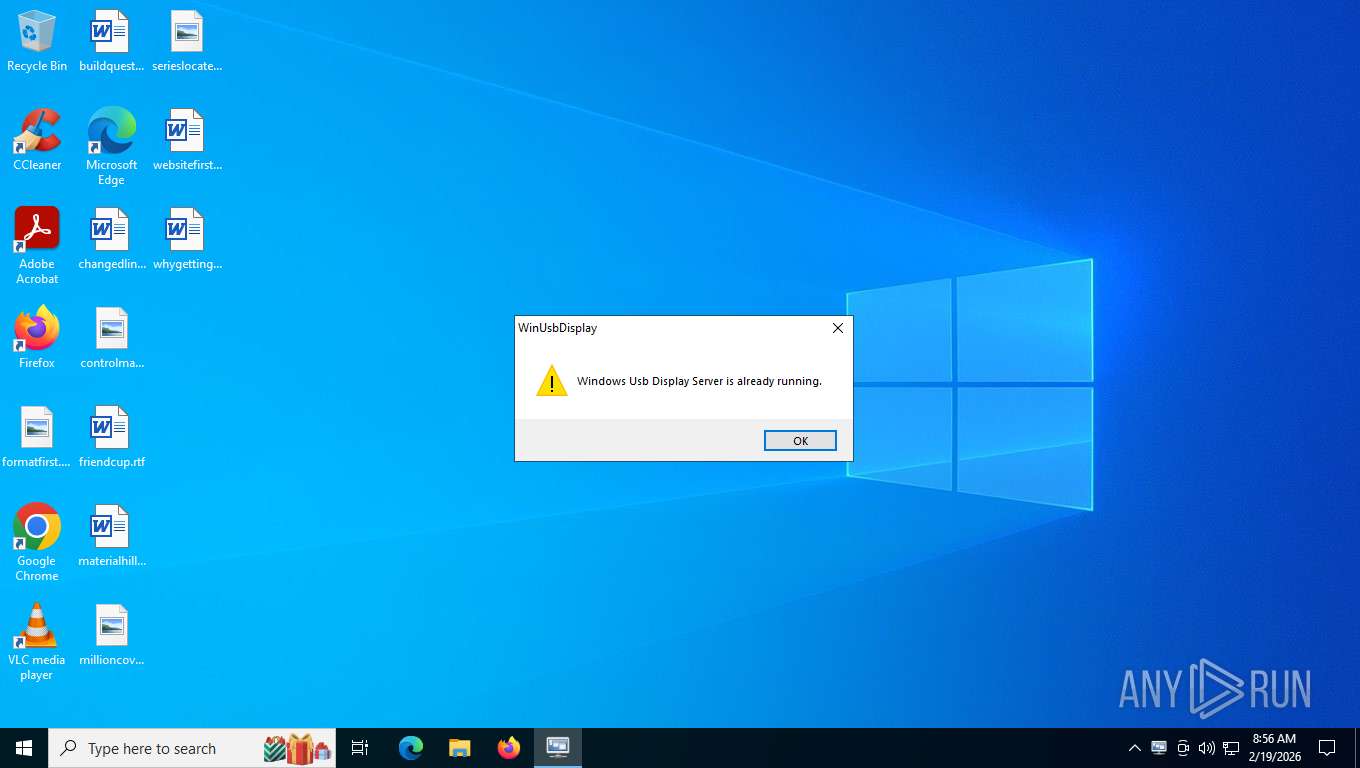Select the Firefox desktop shortcut
This screenshot has width=1360, height=768.
(37, 338)
